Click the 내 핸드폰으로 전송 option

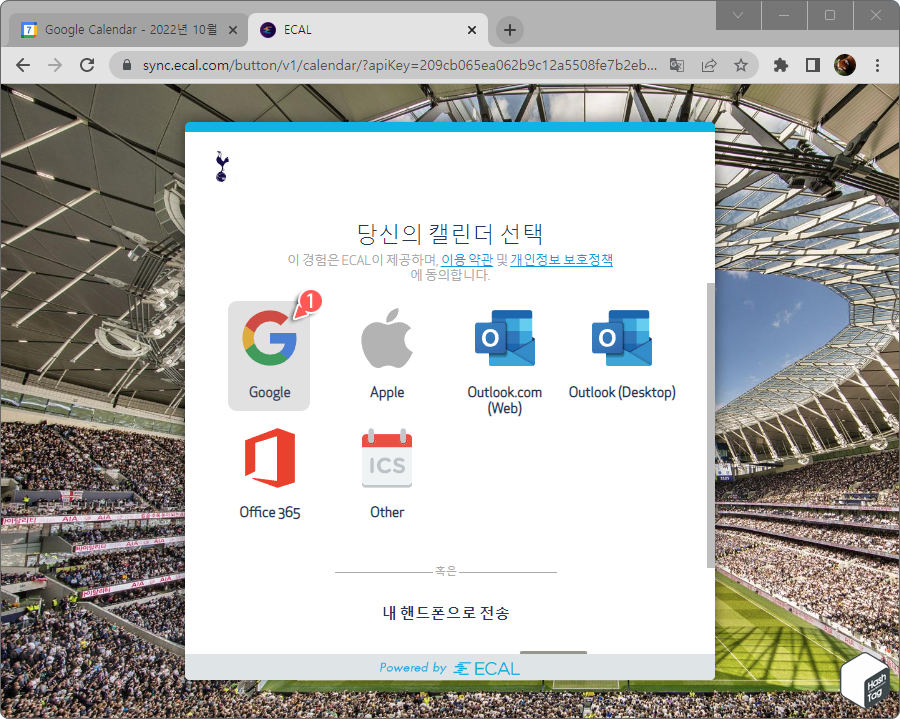point(449,613)
